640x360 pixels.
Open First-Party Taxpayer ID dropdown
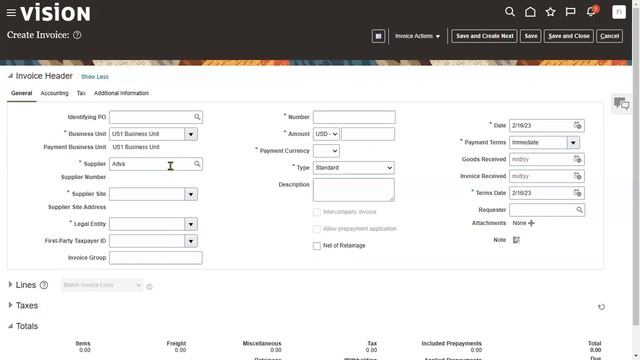coord(191,241)
